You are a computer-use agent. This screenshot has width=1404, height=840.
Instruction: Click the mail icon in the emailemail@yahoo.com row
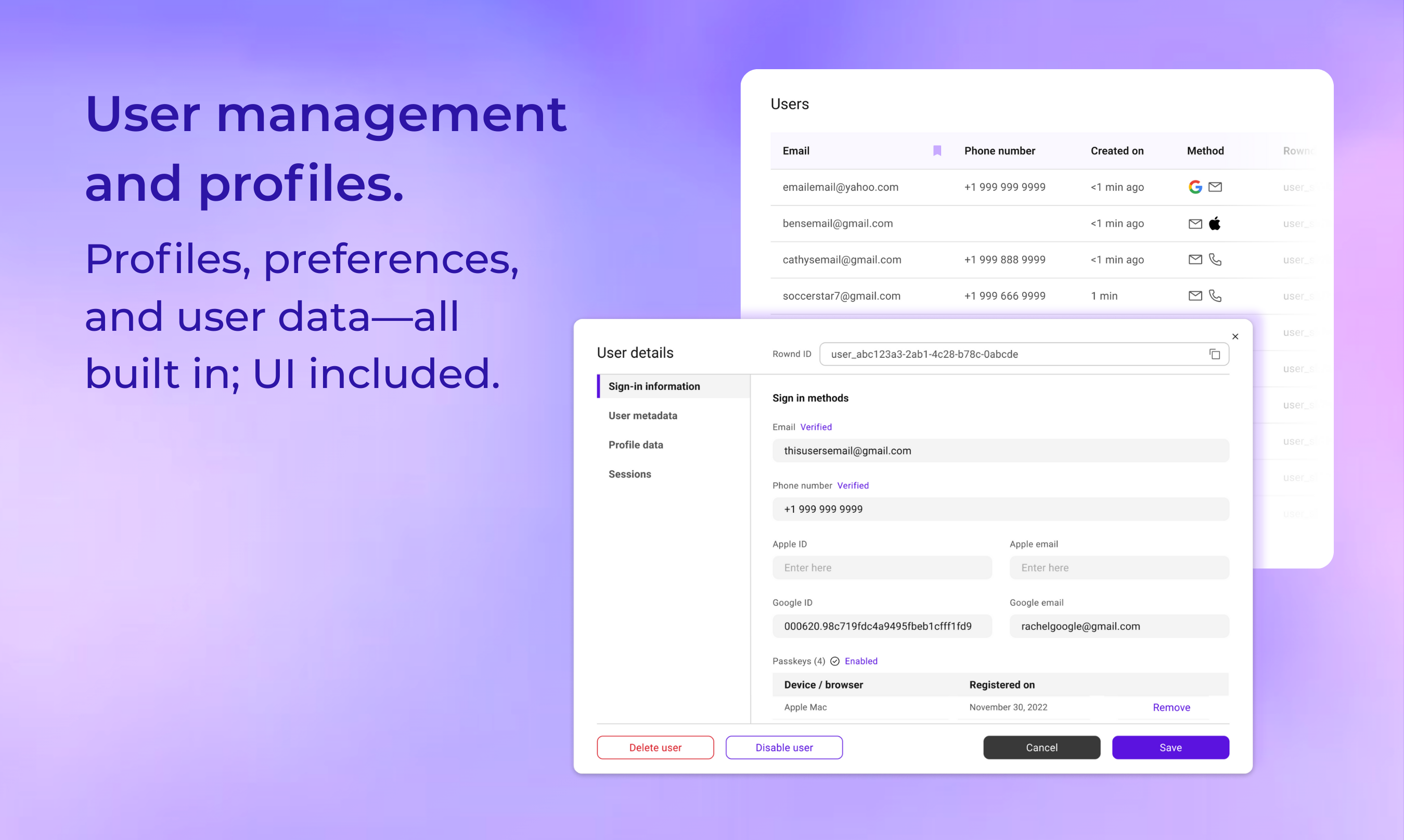(1215, 187)
